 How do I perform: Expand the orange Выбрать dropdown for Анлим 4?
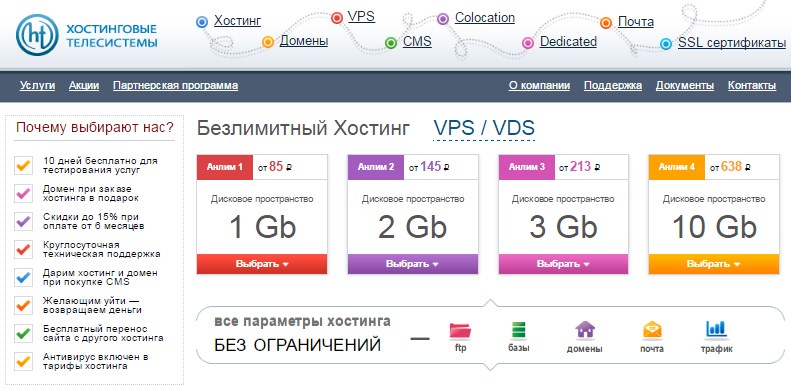point(714,264)
